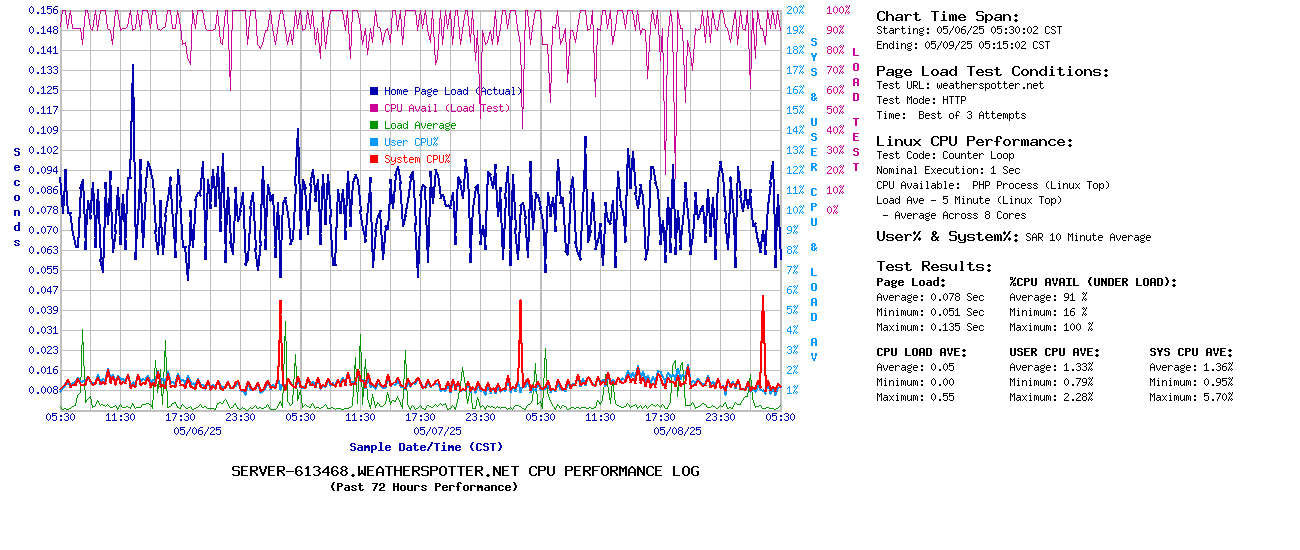Click the SYS CPU AVE column heading
The height and width of the screenshot is (550, 1300).
(x=1191, y=352)
